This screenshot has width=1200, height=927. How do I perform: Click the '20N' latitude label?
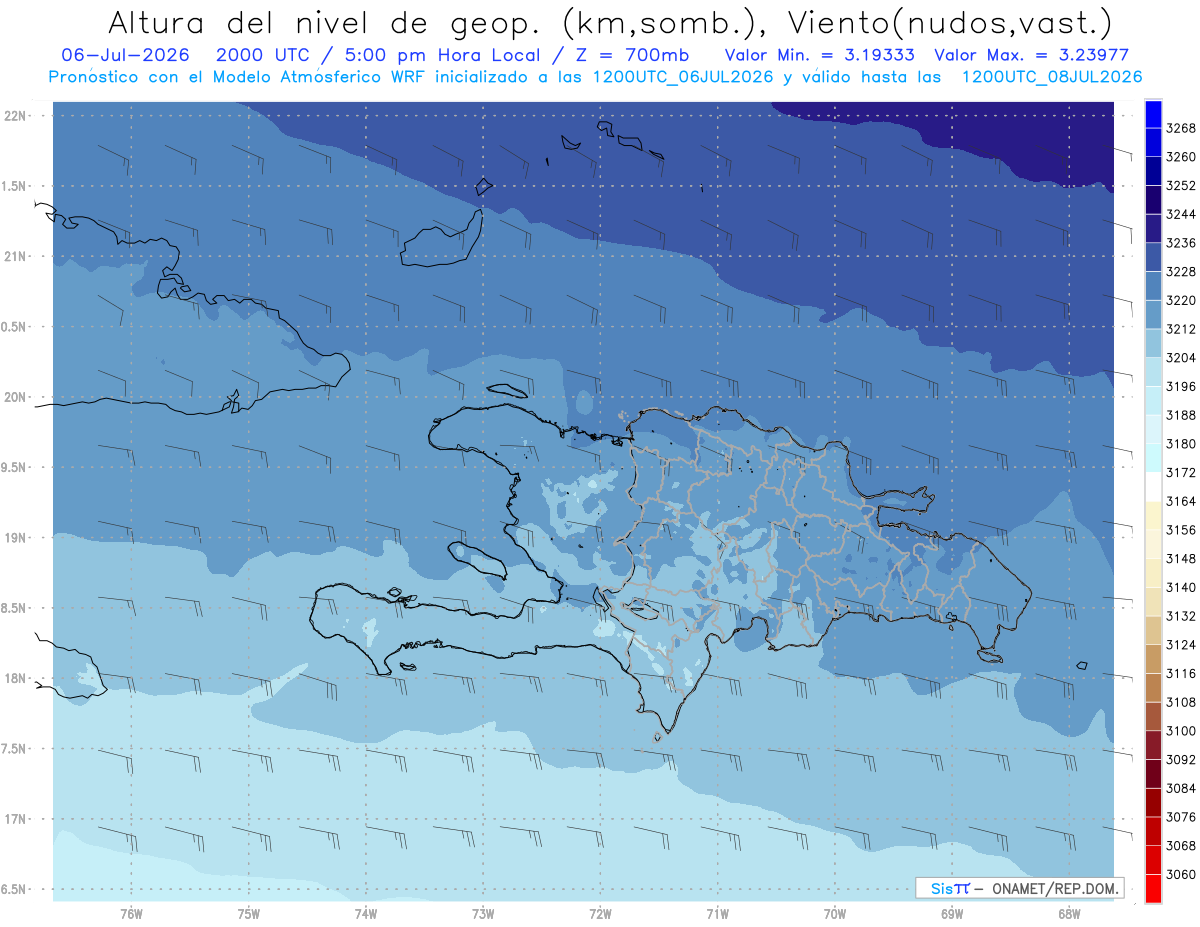coord(17,397)
